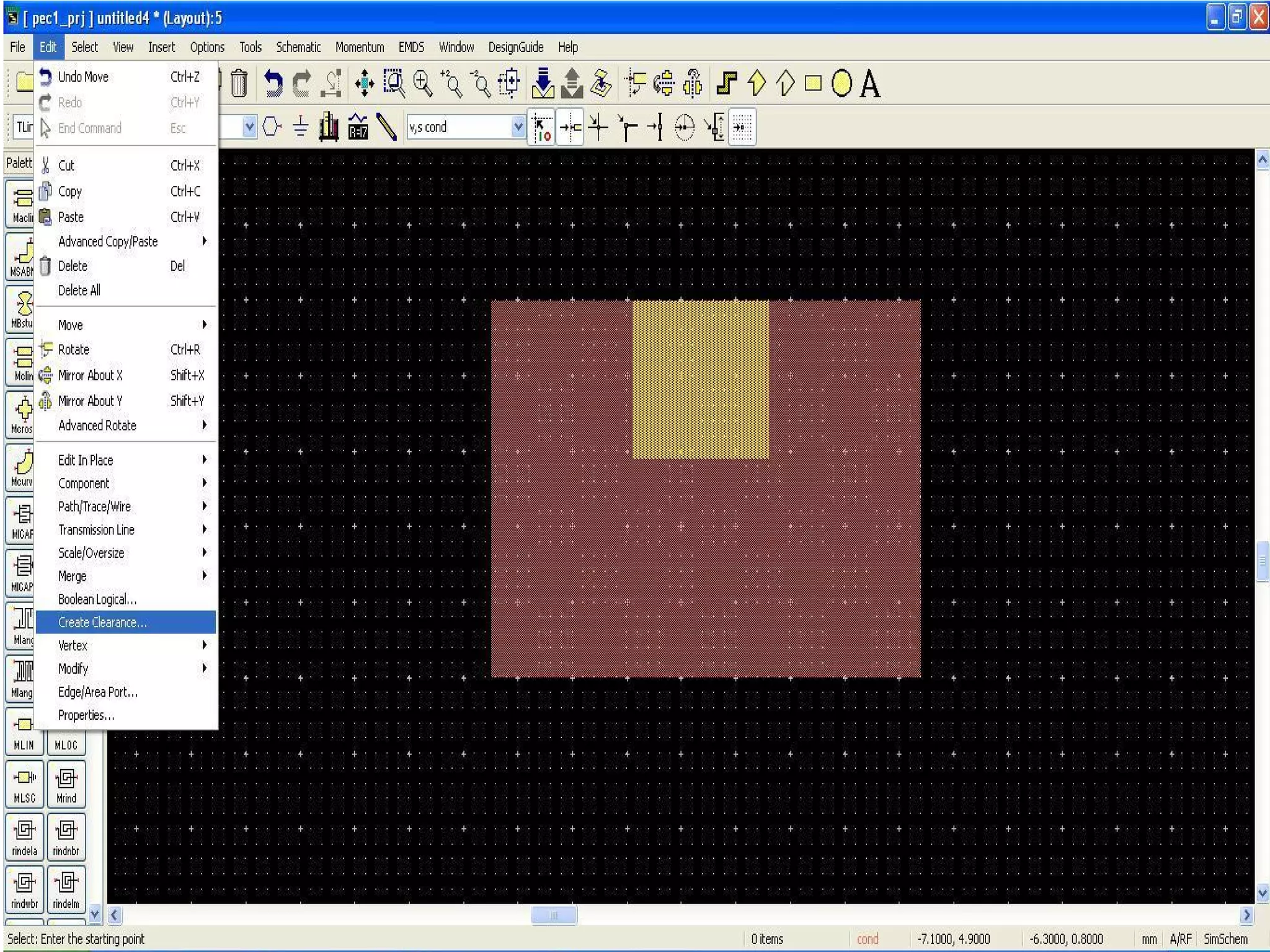Choose Create Clearance from Edit menu
Viewport: 1270px width, 952px height.
[x=102, y=622]
